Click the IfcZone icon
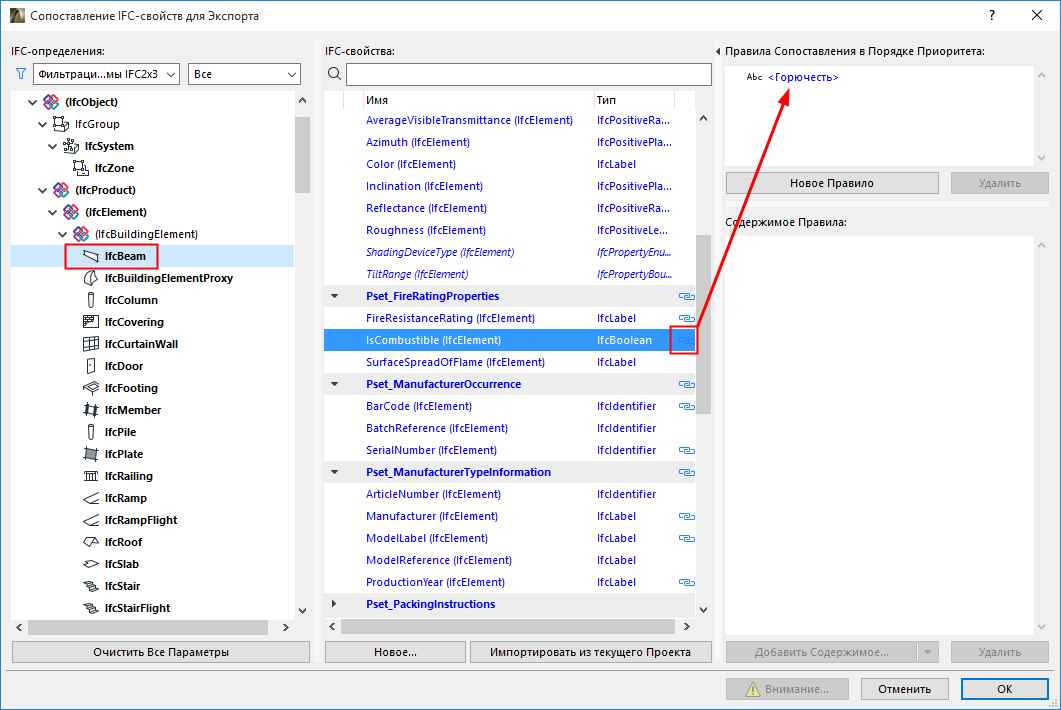Screen dimensions: 1061x710 click(81, 168)
